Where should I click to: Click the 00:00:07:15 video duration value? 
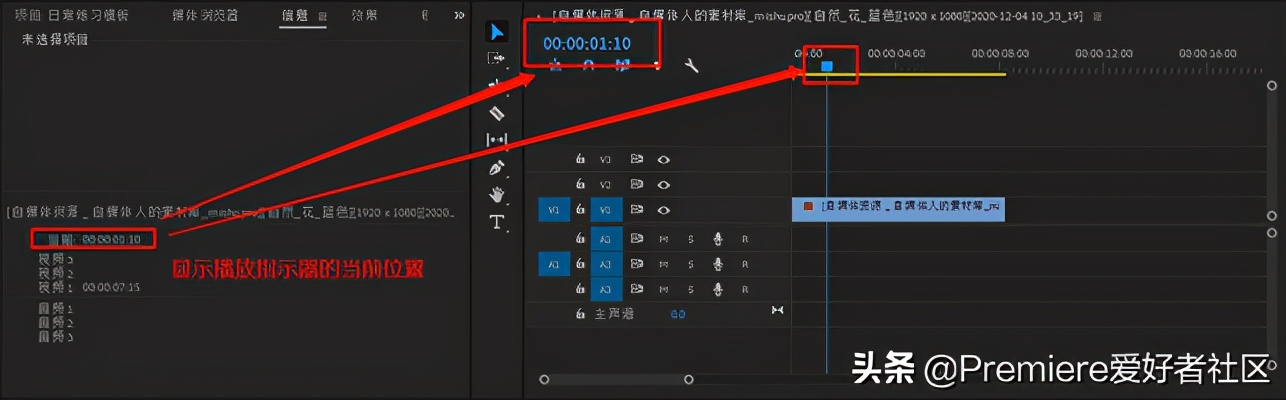(111, 287)
